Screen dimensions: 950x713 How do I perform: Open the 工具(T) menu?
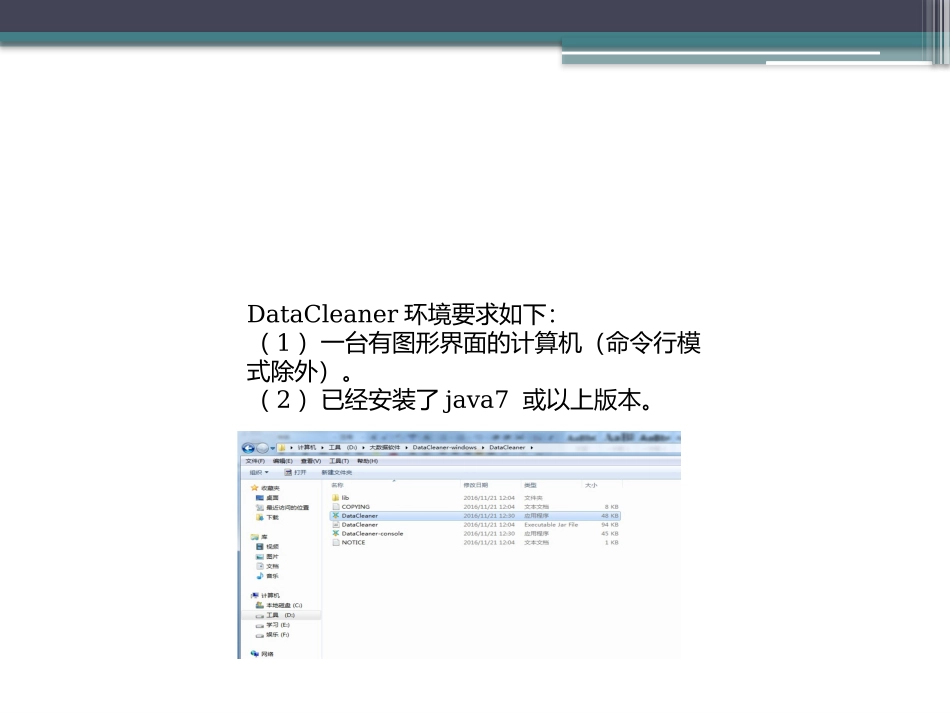click(x=339, y=461)
